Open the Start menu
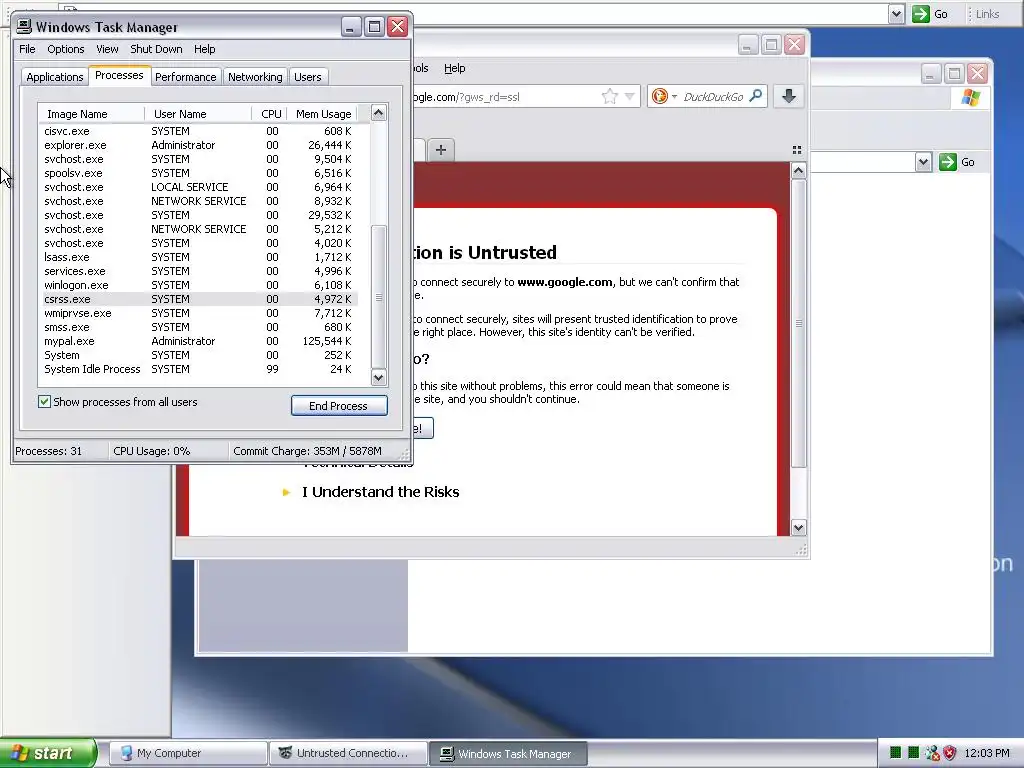1024x768 pixels. click(48, 753)
